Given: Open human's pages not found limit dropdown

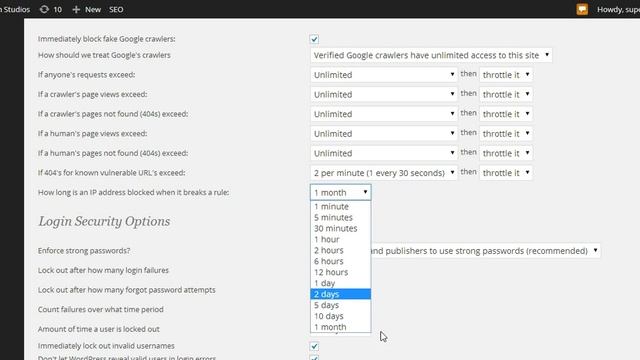Looking at the screenshot, I should click(384, 153).
